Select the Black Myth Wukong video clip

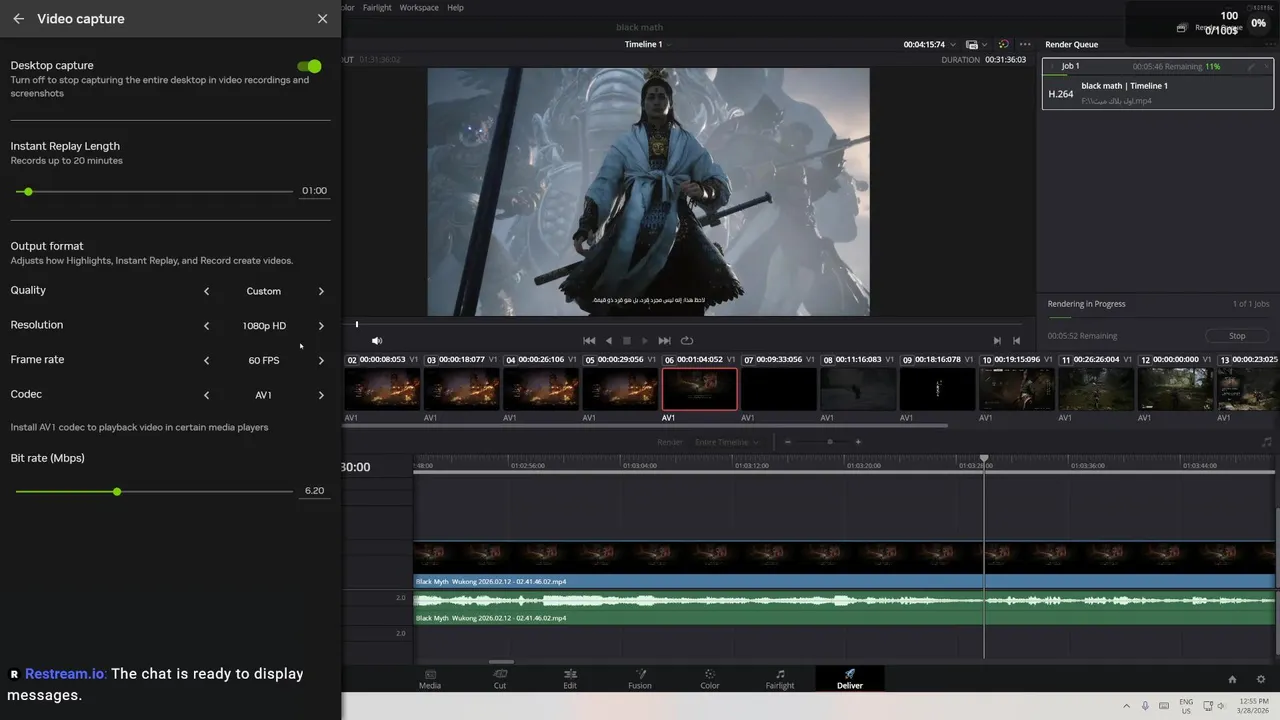844,565
